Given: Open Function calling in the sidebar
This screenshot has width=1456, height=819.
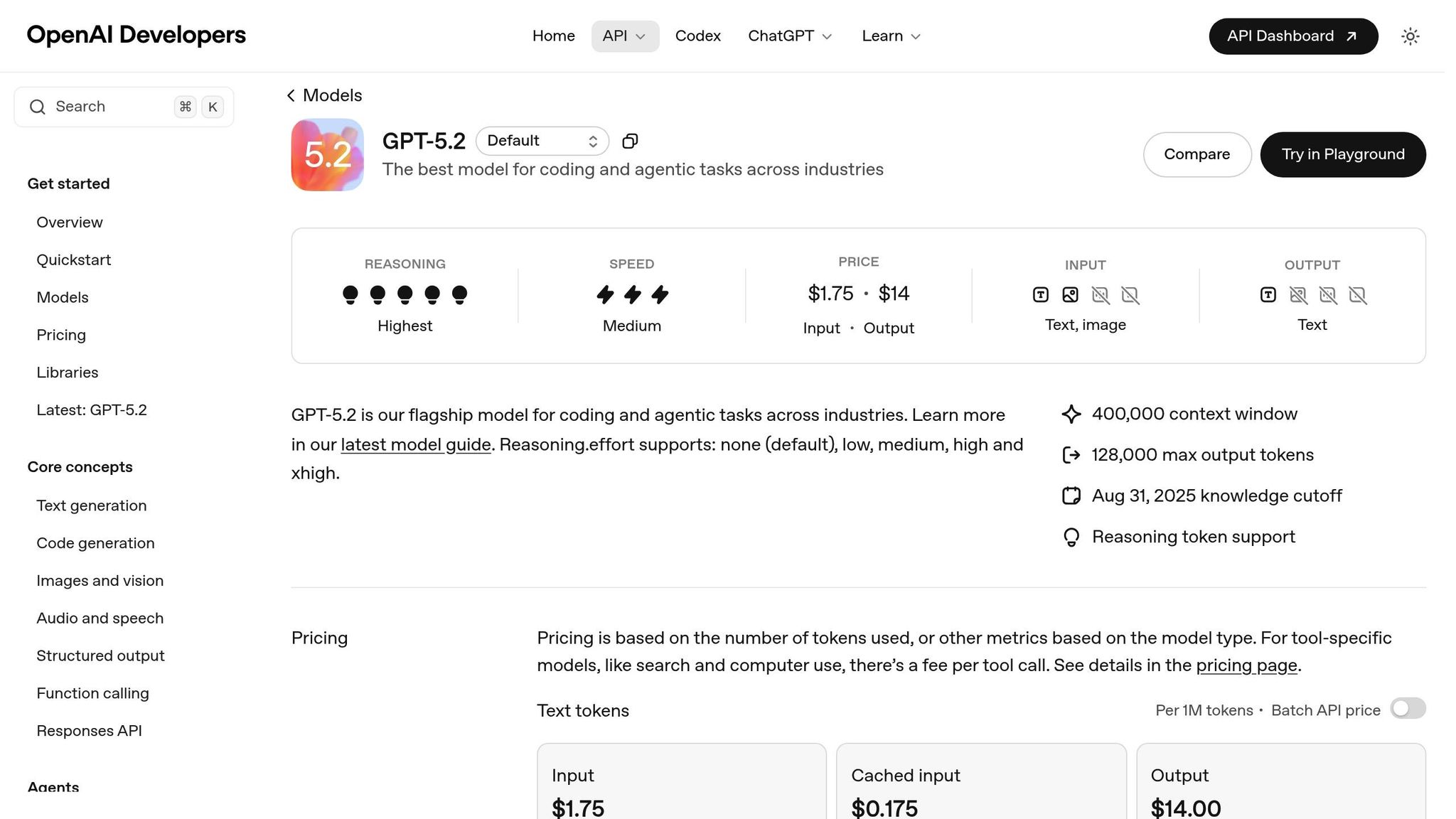Looking at the screenshot, I should click(x=92, y=693).
